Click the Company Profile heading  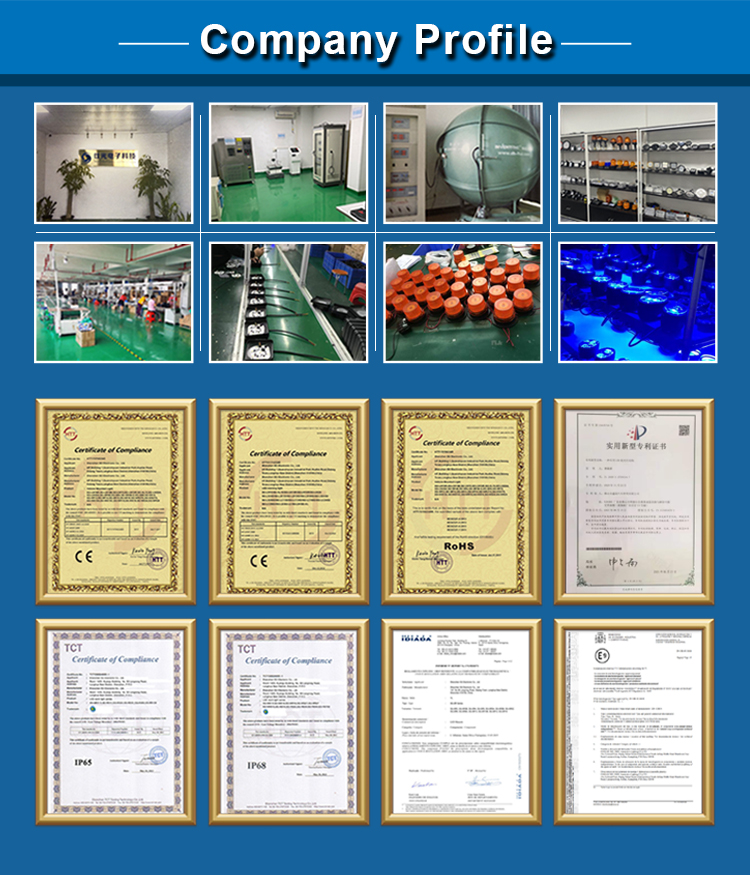375,40
